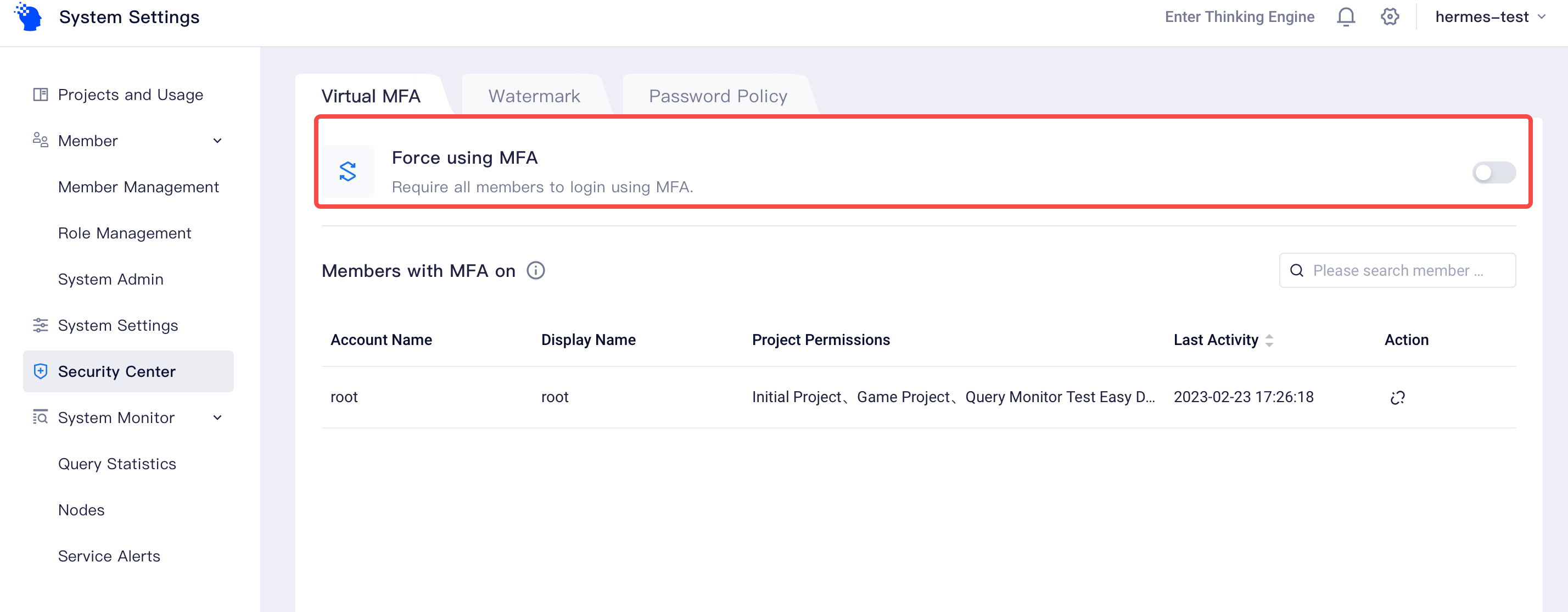
Task: Click the info icon beside Members with MFA on
Action: click(536, 270)
